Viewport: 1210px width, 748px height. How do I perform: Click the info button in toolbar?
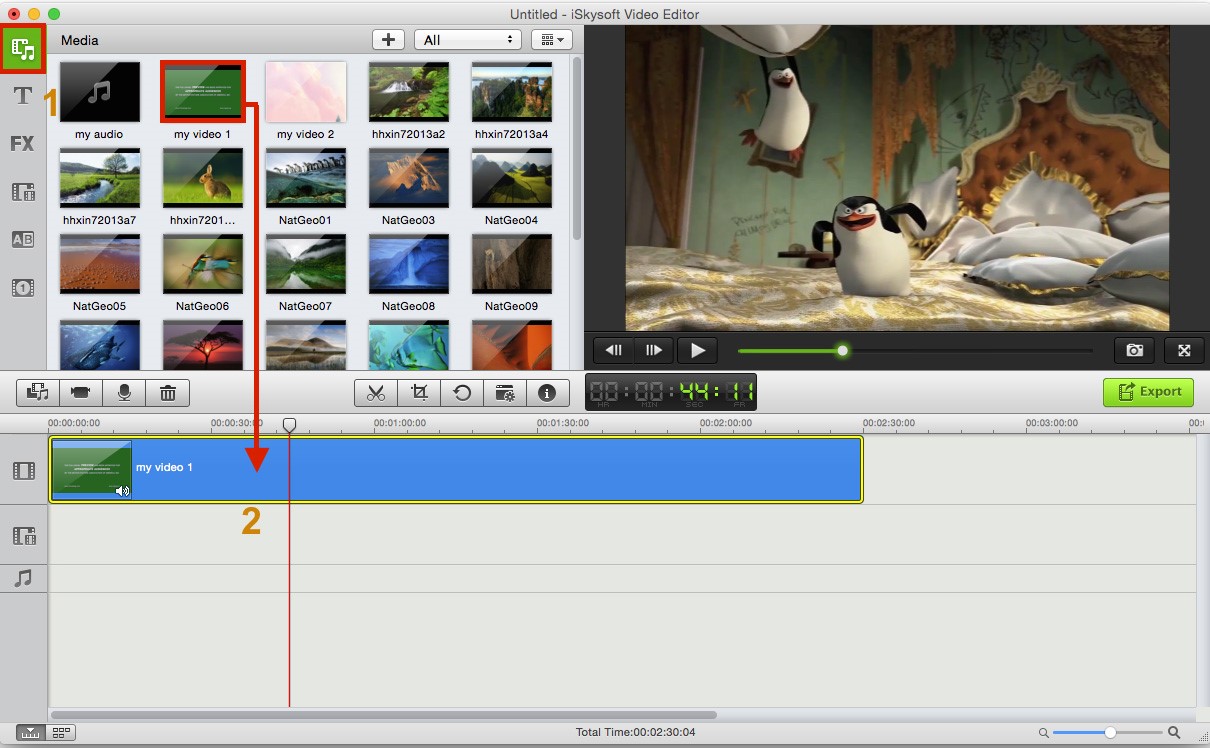(547, 393)
